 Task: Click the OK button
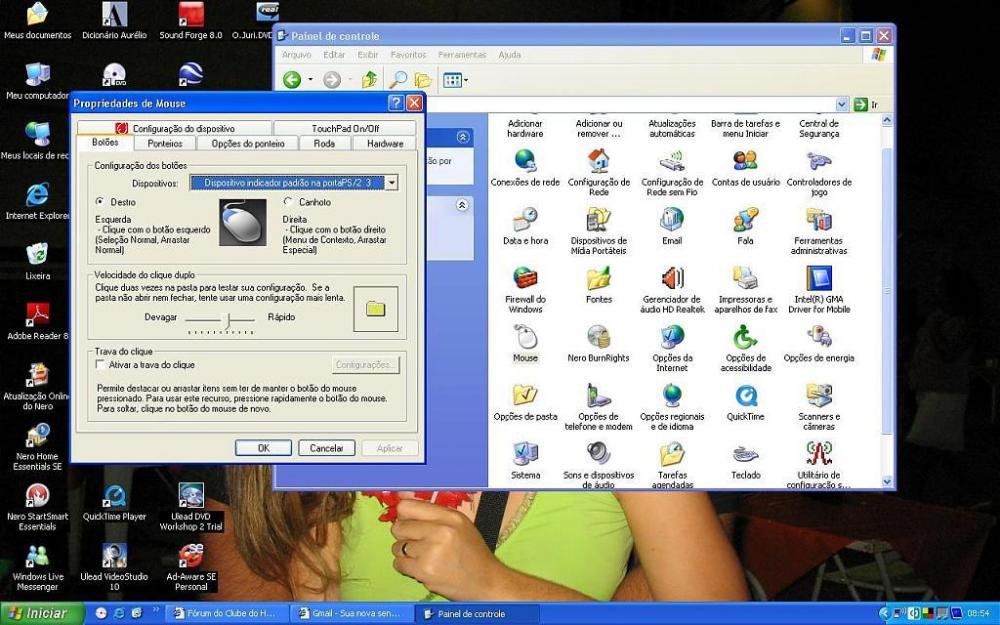pyautogui.click(x=263, y=448)
